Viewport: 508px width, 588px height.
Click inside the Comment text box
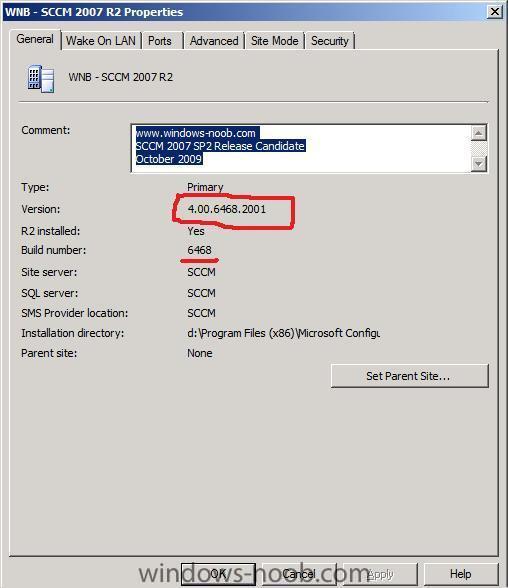click(x=301, y=148)
